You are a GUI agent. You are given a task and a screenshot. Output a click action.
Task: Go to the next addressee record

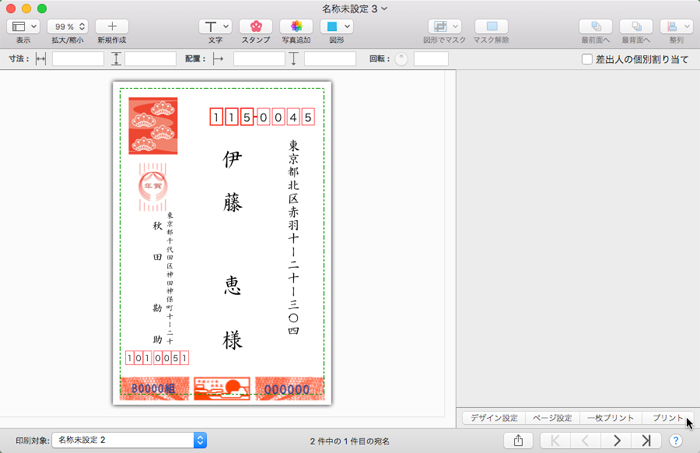click(617, 440)
